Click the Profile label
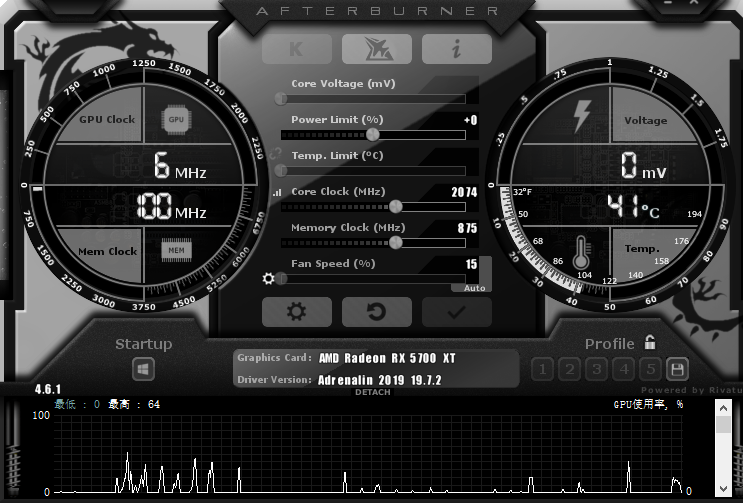 click(609, 344)
